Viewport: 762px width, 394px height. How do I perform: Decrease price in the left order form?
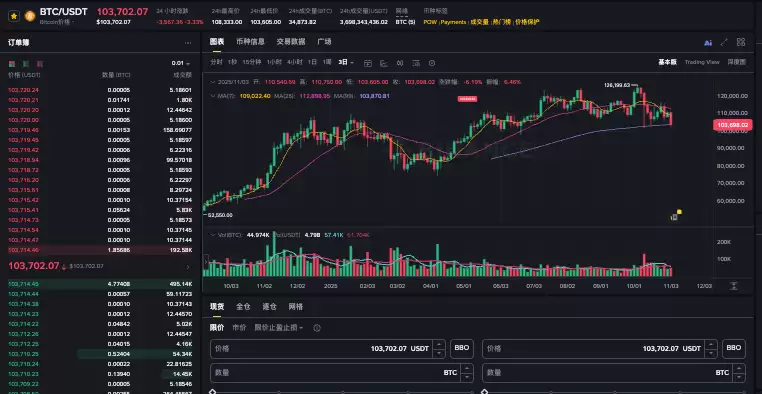coord(439,353)
